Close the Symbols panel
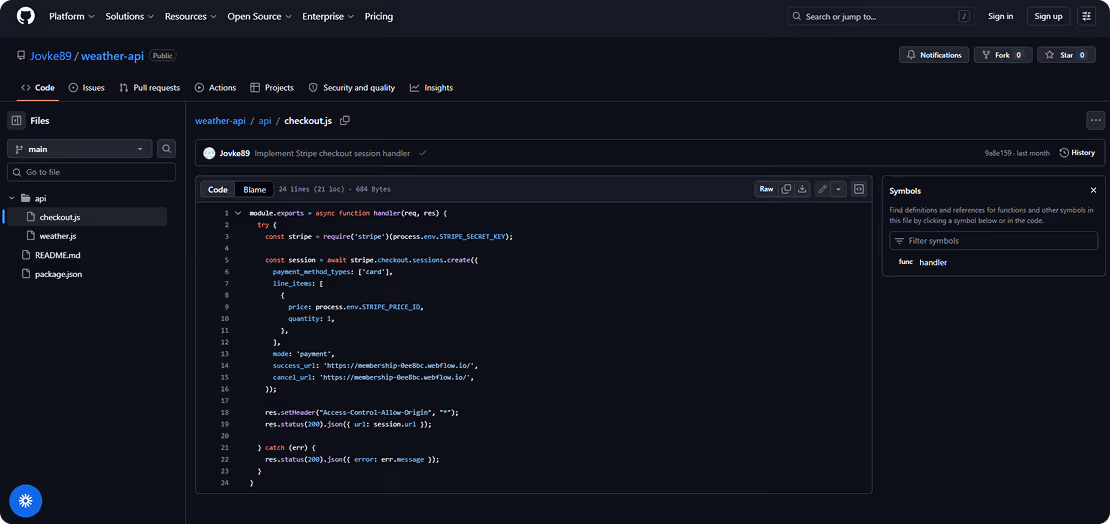The image size is (1110, 524). coord(1093,190)
